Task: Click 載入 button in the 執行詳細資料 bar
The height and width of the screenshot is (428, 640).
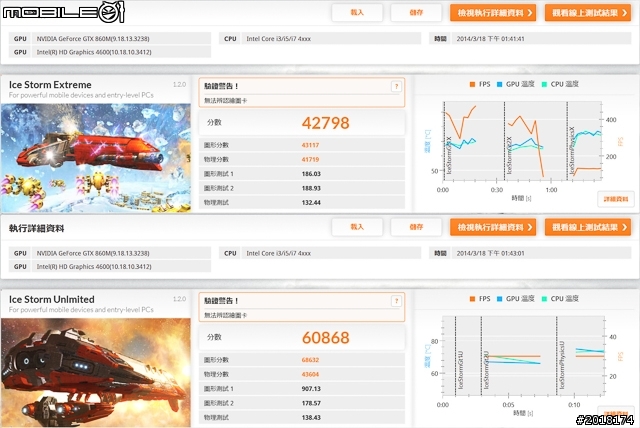Action: [x=357, y=227]
